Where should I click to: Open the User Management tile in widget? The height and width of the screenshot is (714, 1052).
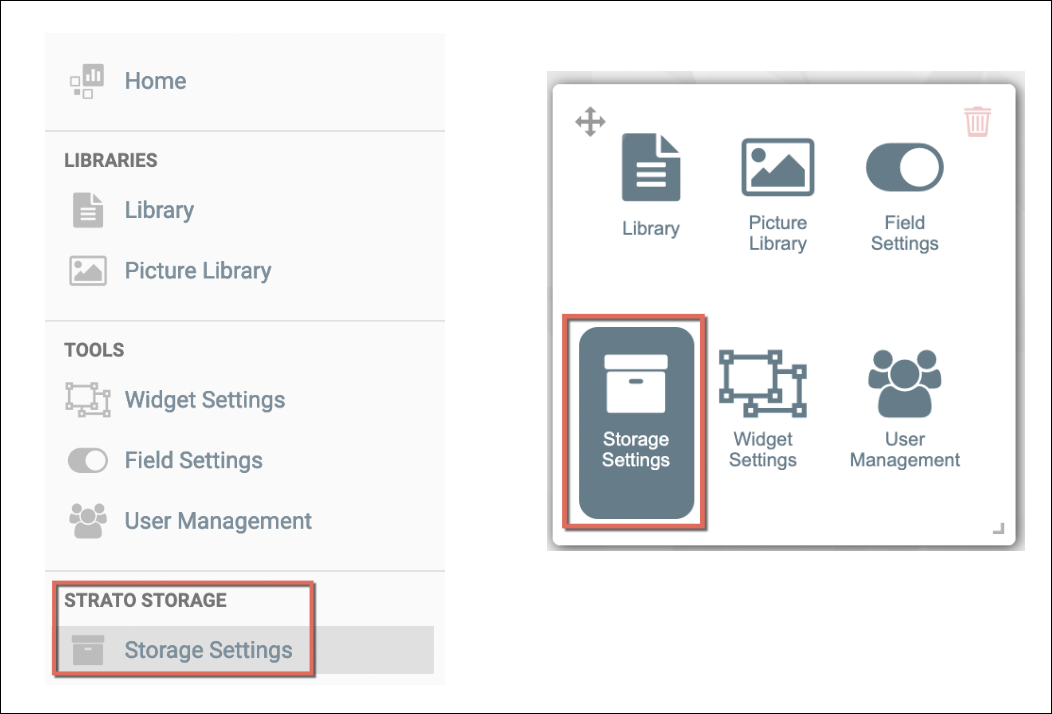[904, 410]
